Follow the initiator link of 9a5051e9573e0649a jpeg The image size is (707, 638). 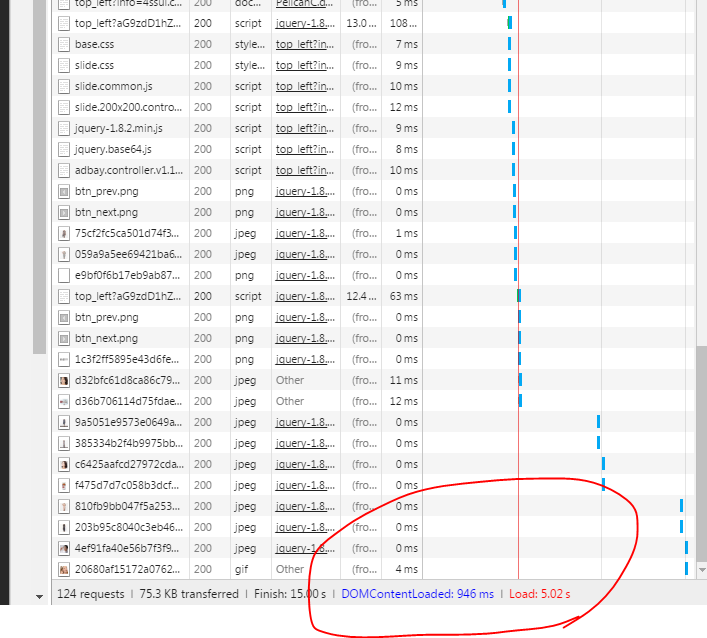click(305, 422)
